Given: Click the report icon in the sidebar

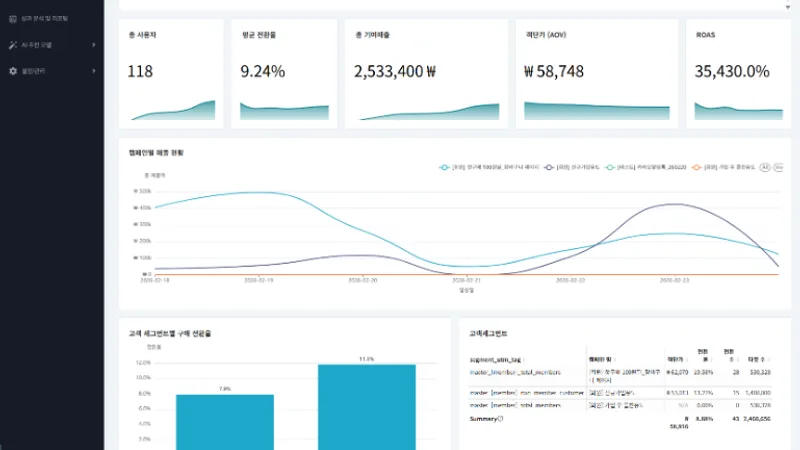Looking at the screenshot, I should tap(13, 19).
